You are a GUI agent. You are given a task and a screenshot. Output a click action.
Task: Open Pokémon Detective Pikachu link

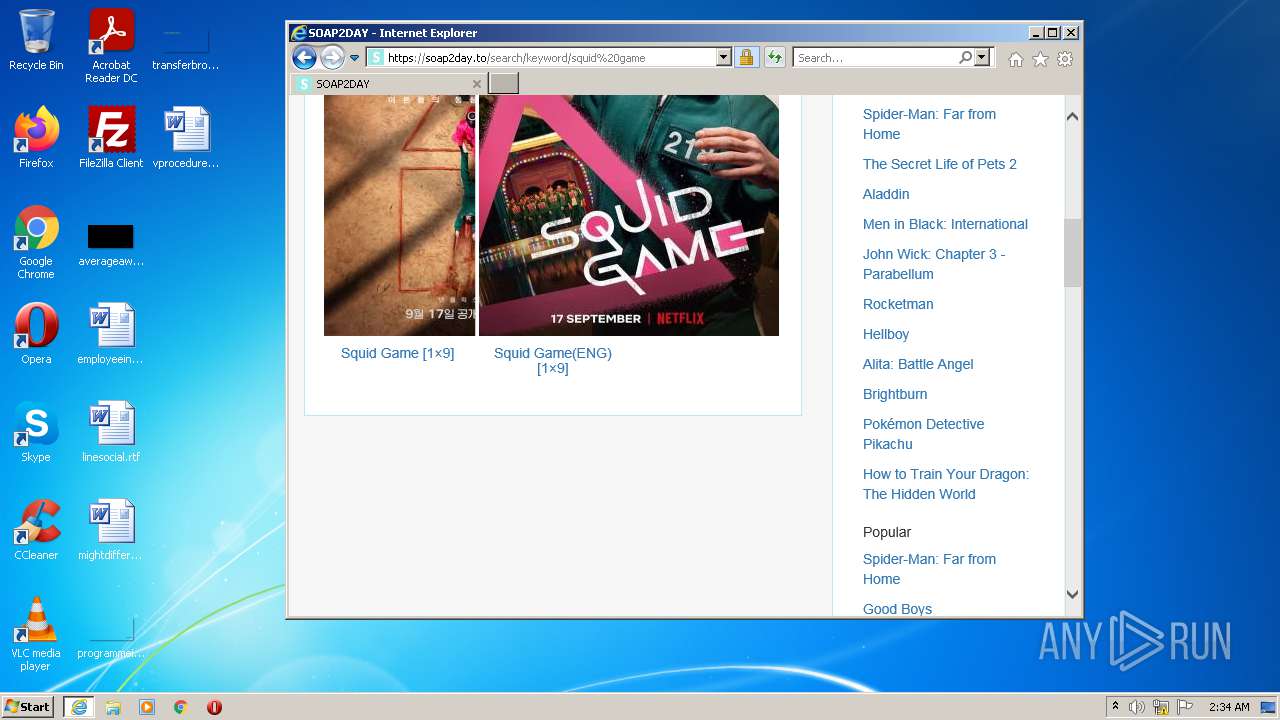[923, 434]
